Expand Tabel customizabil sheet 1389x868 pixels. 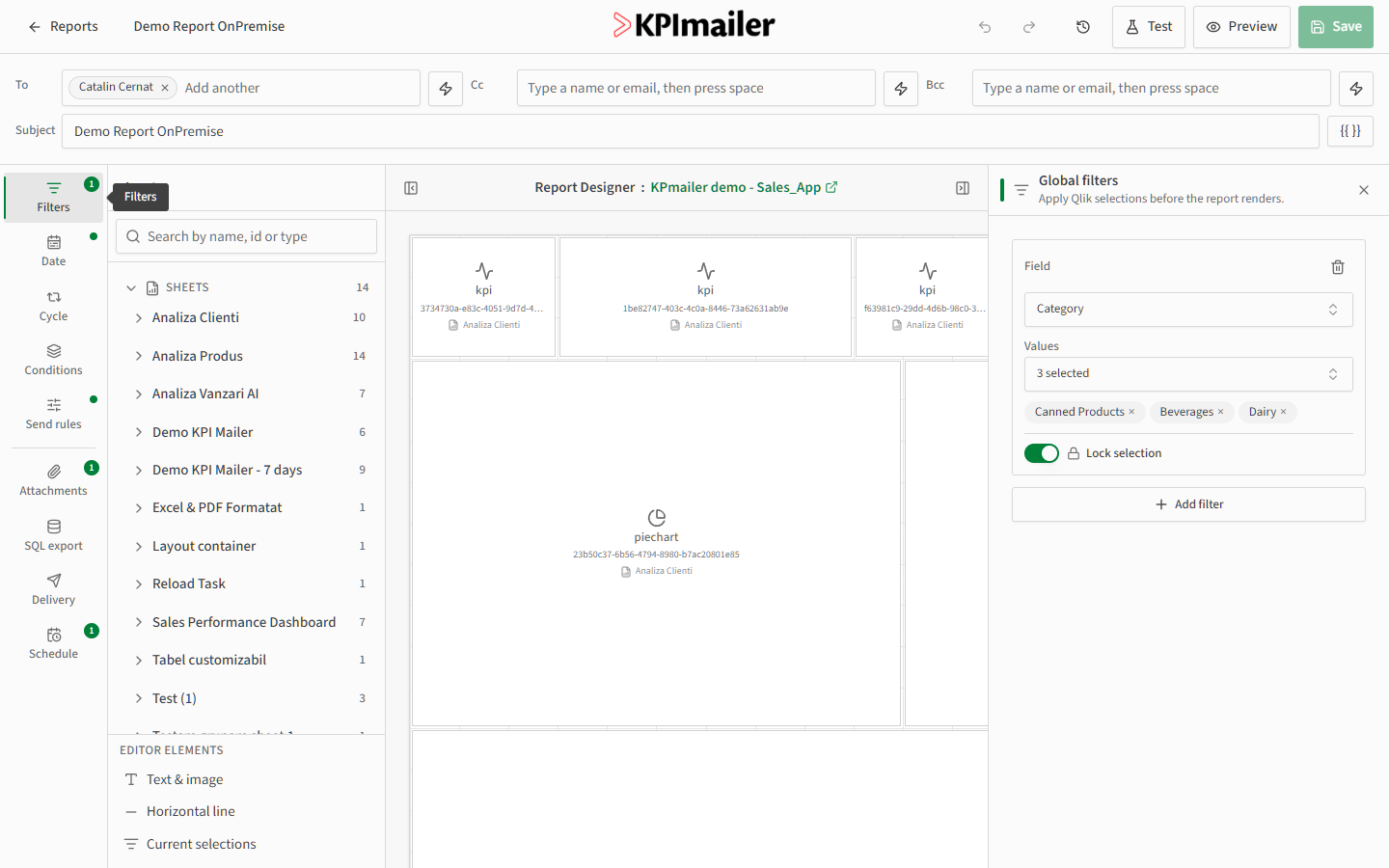(x=139, y=661)
